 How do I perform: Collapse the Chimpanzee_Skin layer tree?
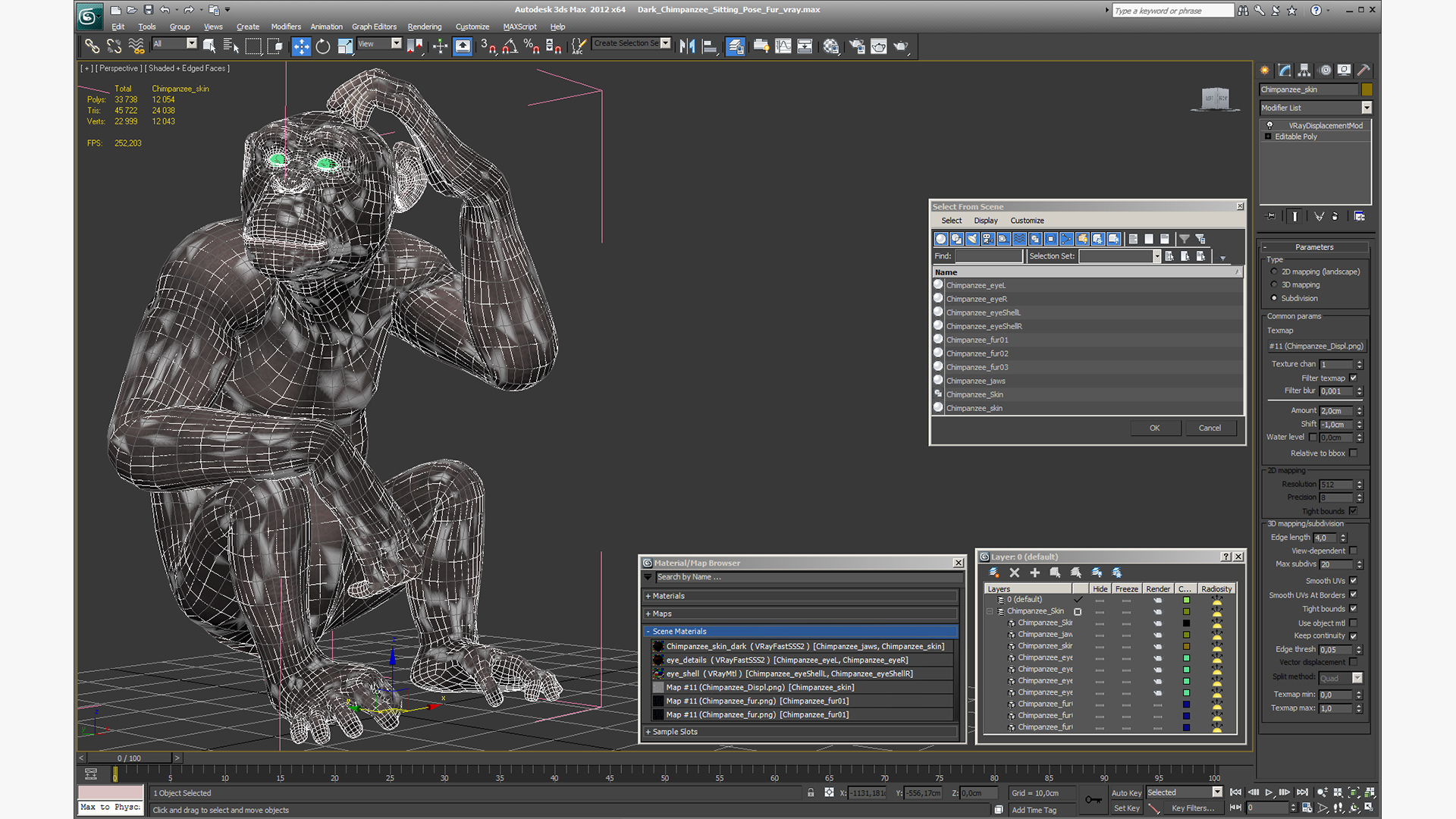coord(990,611)
